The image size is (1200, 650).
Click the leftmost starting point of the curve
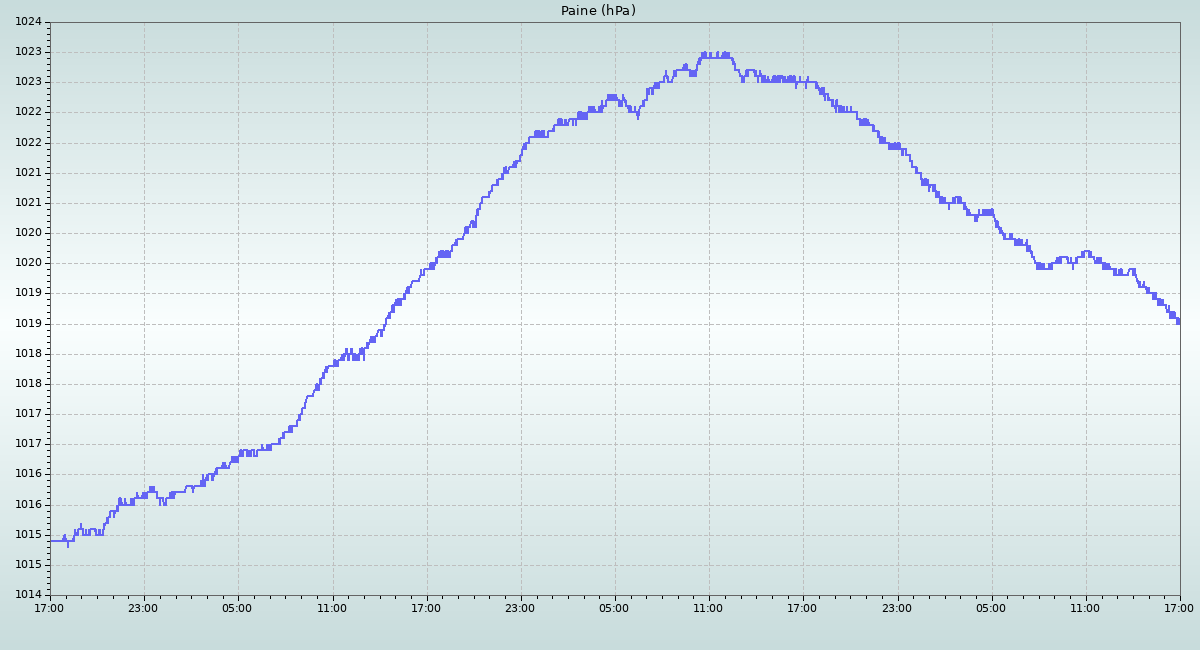pyautogui.click(x=51, y=540)
